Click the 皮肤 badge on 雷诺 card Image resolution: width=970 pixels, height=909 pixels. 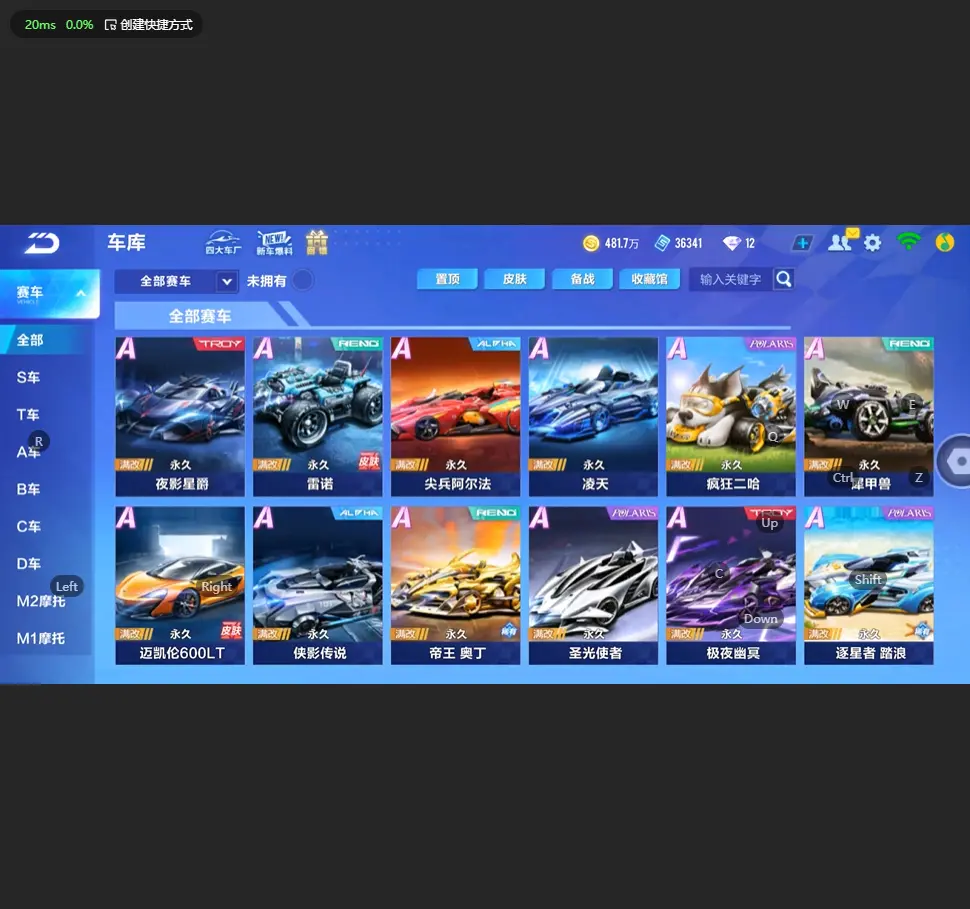coord(369,461)
